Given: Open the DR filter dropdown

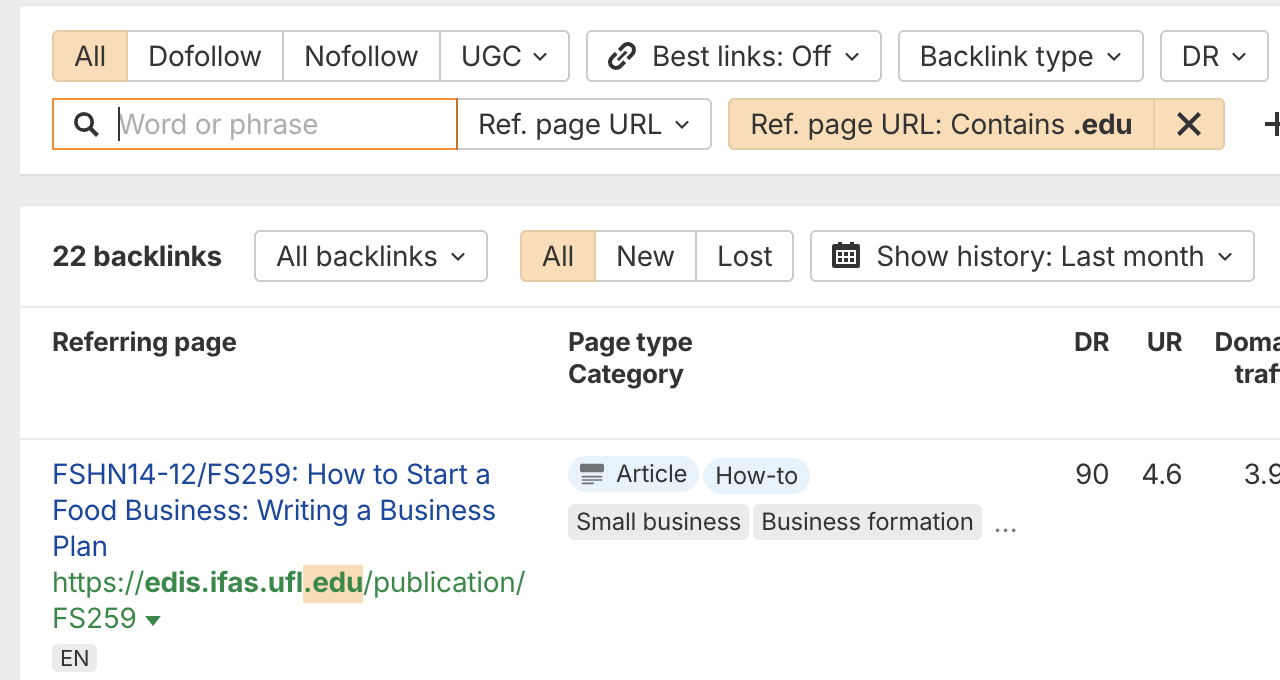Looking at the screenshot, I should 1213,56.
